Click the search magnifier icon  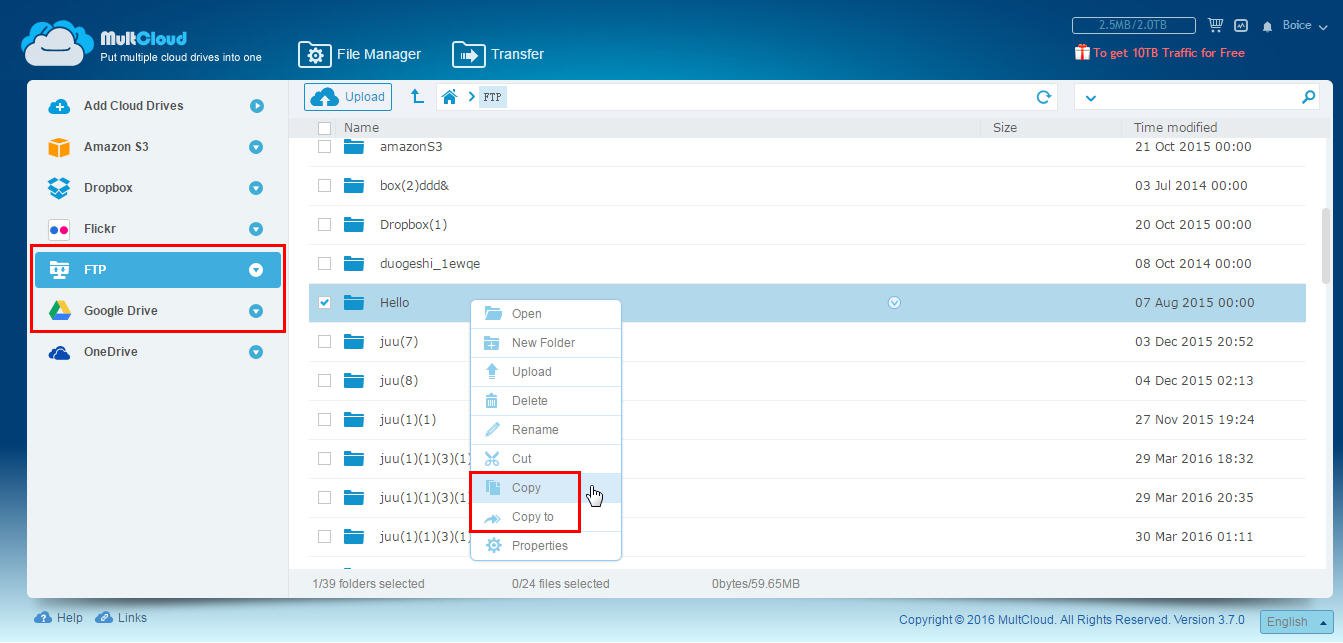pos(1309,97)
